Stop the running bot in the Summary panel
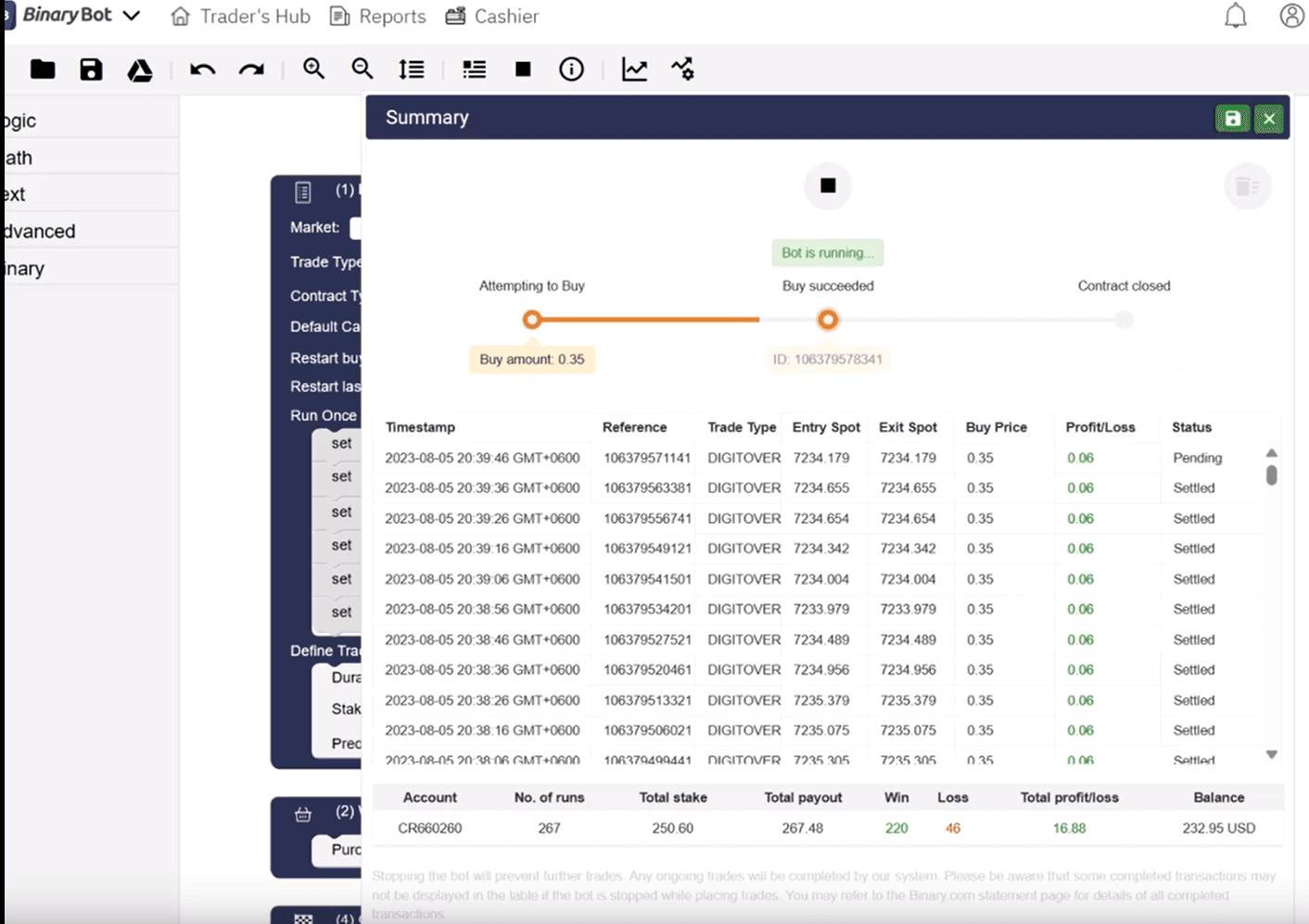This screenshot has height=924, width=1309. click(827, 185)
